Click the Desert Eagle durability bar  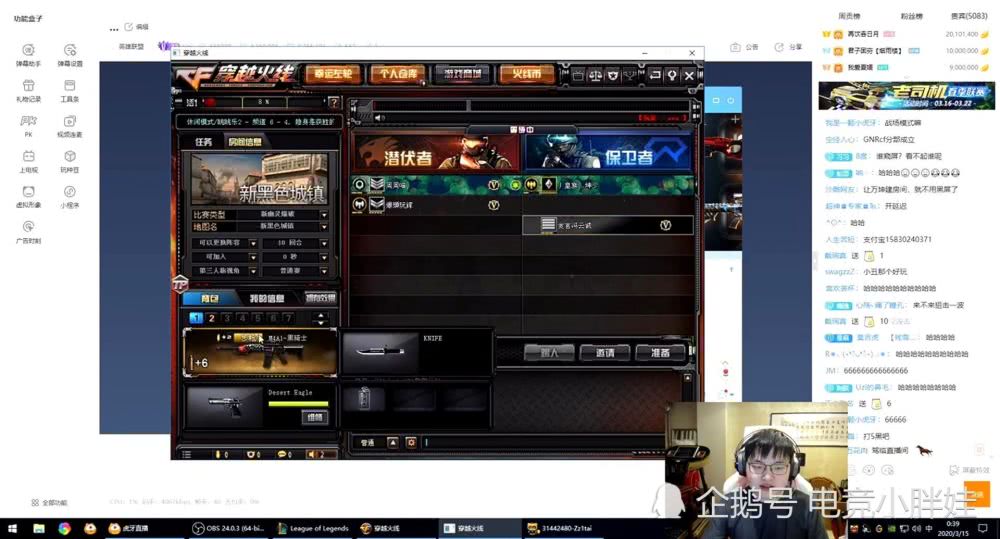(x=298, y=404)
